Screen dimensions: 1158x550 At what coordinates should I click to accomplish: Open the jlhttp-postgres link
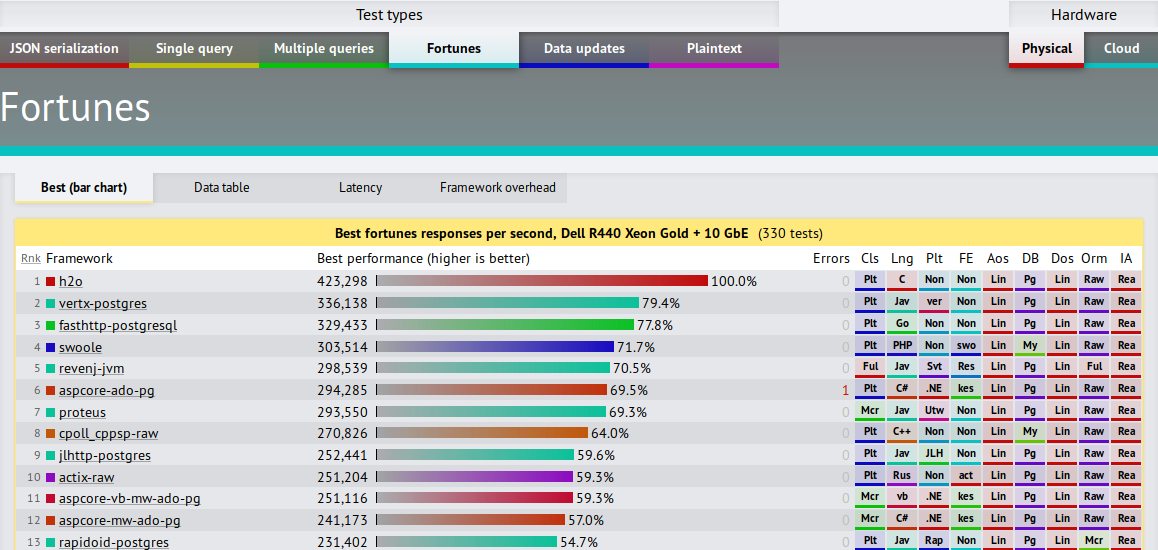(x=105, y=456)
